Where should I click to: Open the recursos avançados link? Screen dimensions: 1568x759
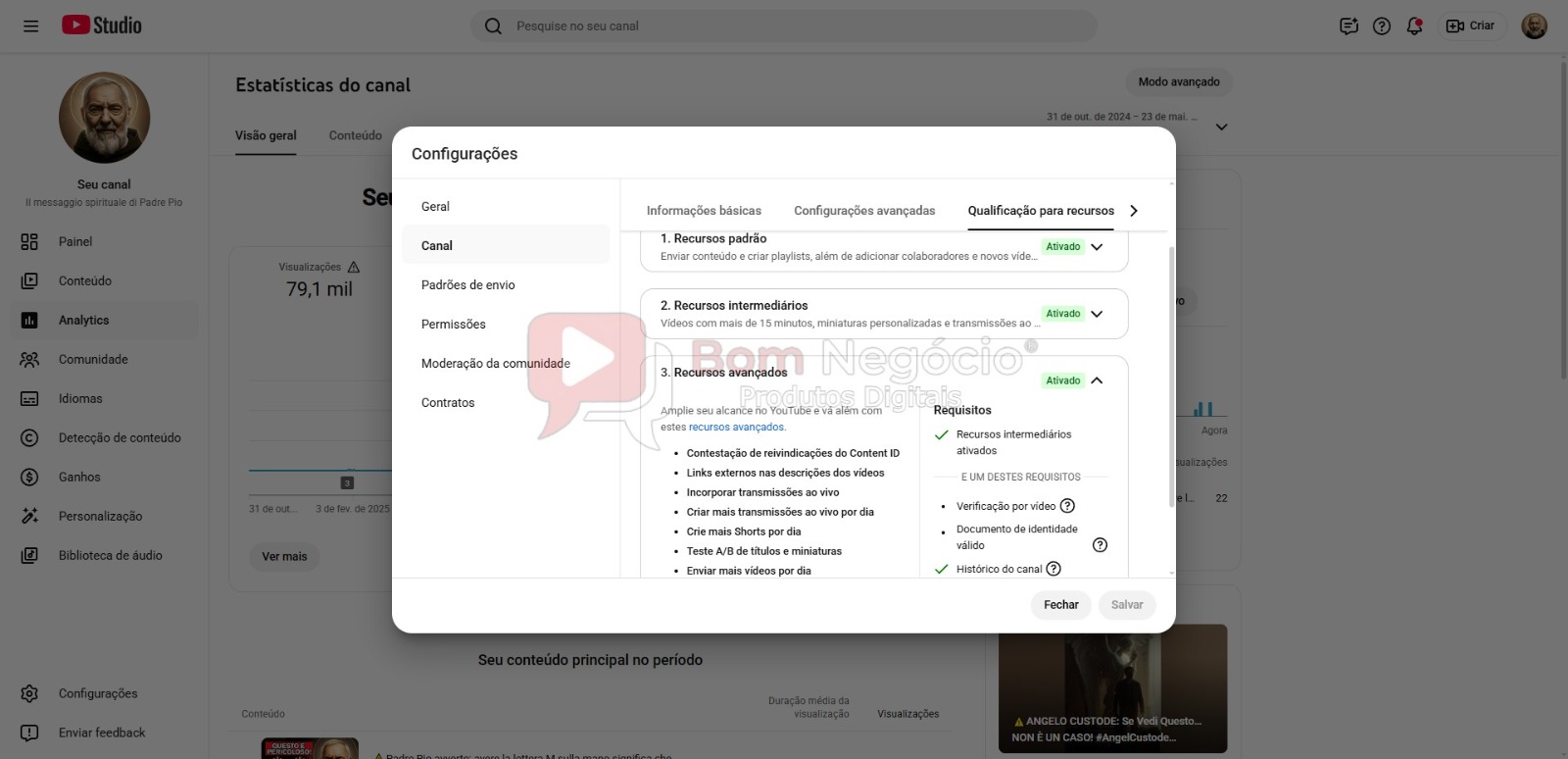pos(736,428)
